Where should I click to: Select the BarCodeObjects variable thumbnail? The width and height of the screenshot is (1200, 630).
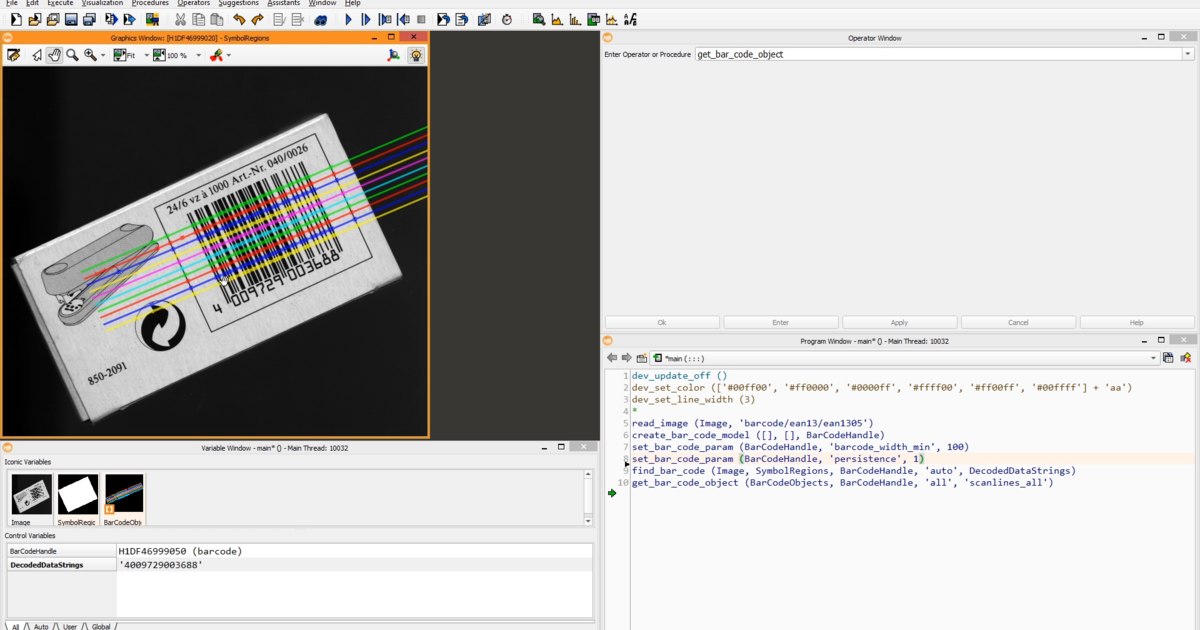[124, 499]
